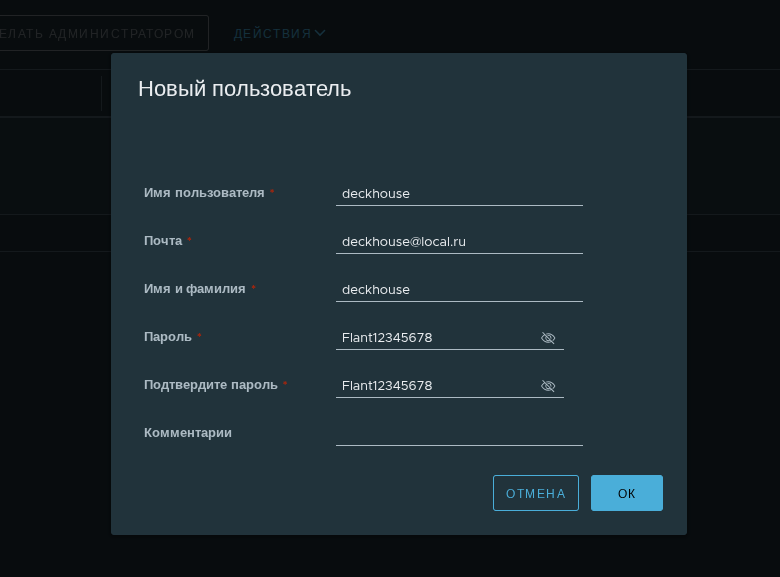This screenshot has height=577, width=780.
Task: Click inside the Пароль input field
Action: tap(436, 338)
